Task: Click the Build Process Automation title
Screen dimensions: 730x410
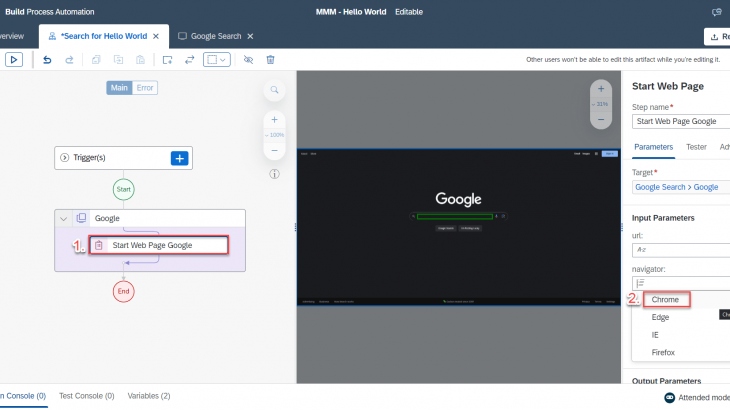Action: point(50,12)
